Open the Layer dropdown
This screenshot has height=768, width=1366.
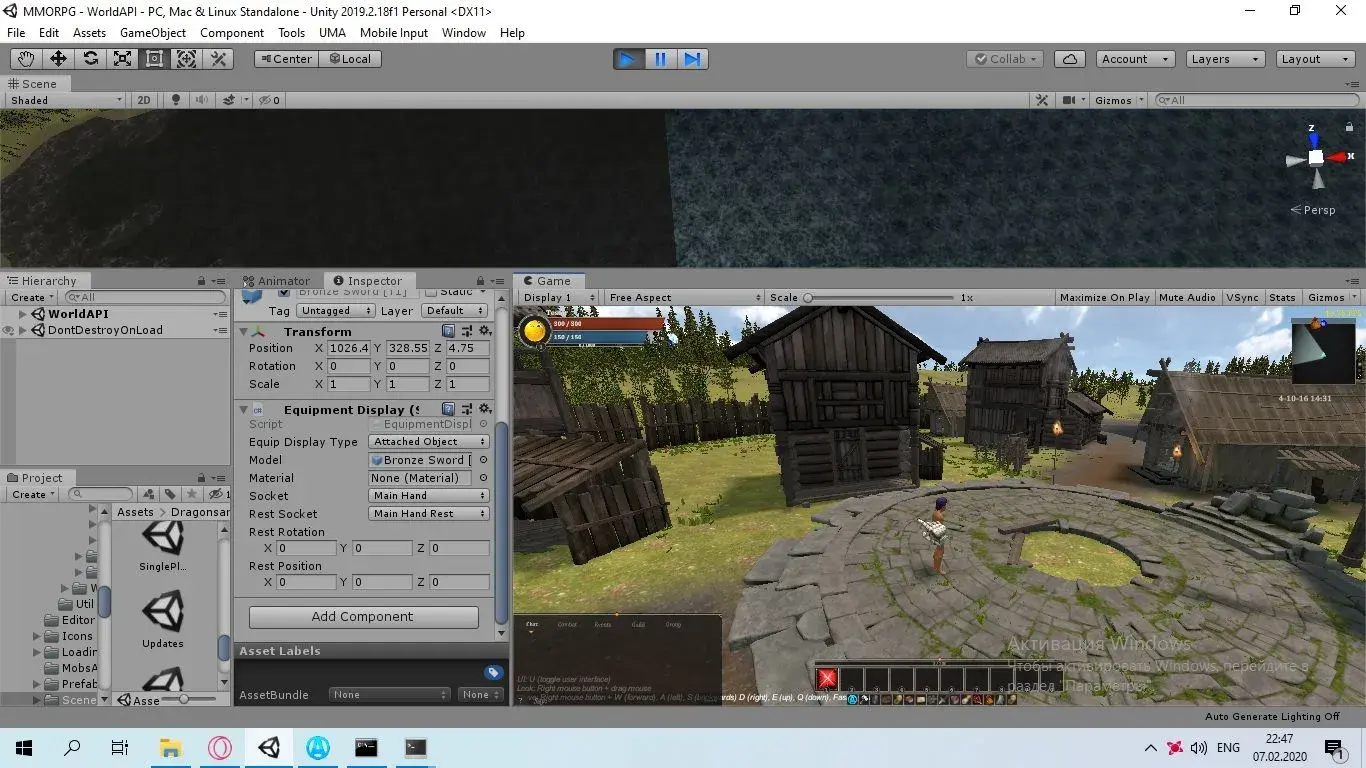click(x=454, y=311)
